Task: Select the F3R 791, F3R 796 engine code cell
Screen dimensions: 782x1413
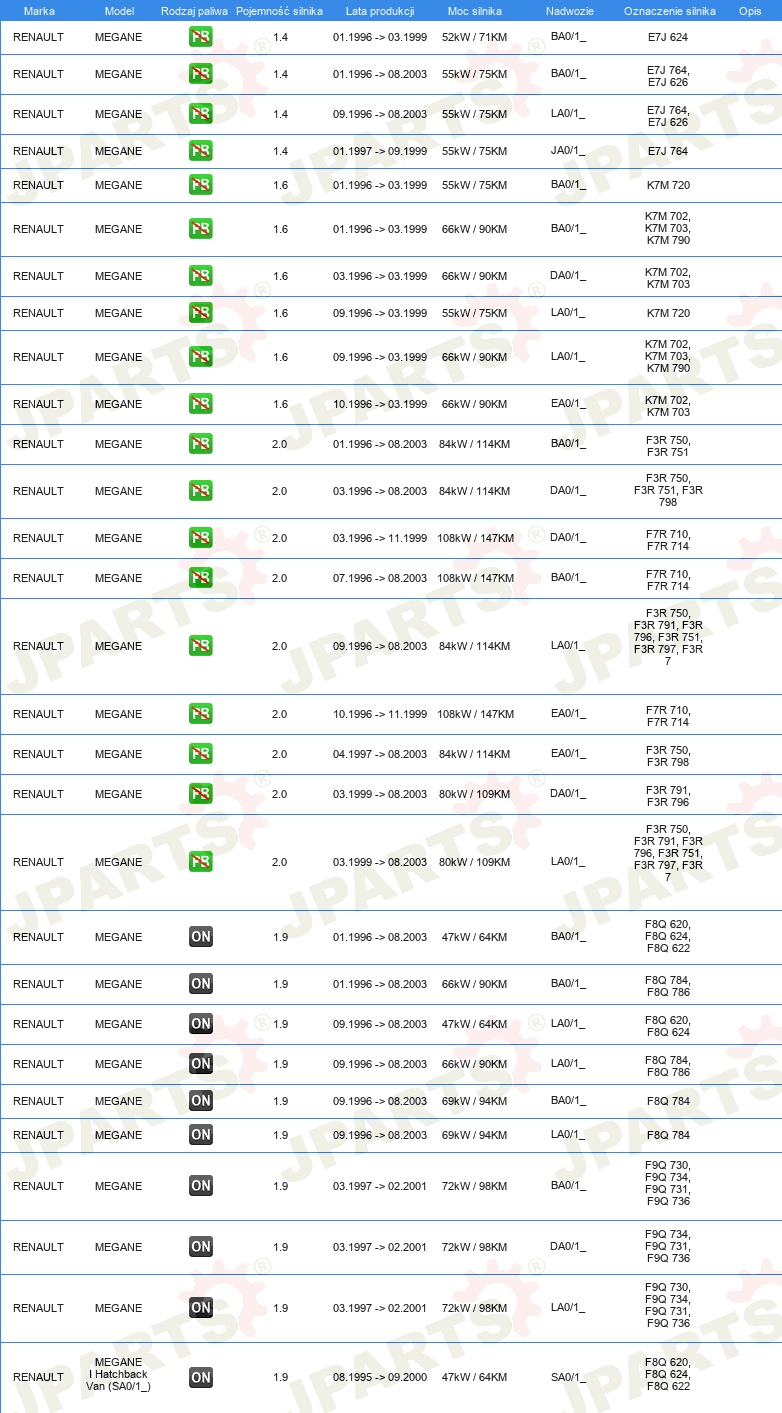Action: [668, 796]
